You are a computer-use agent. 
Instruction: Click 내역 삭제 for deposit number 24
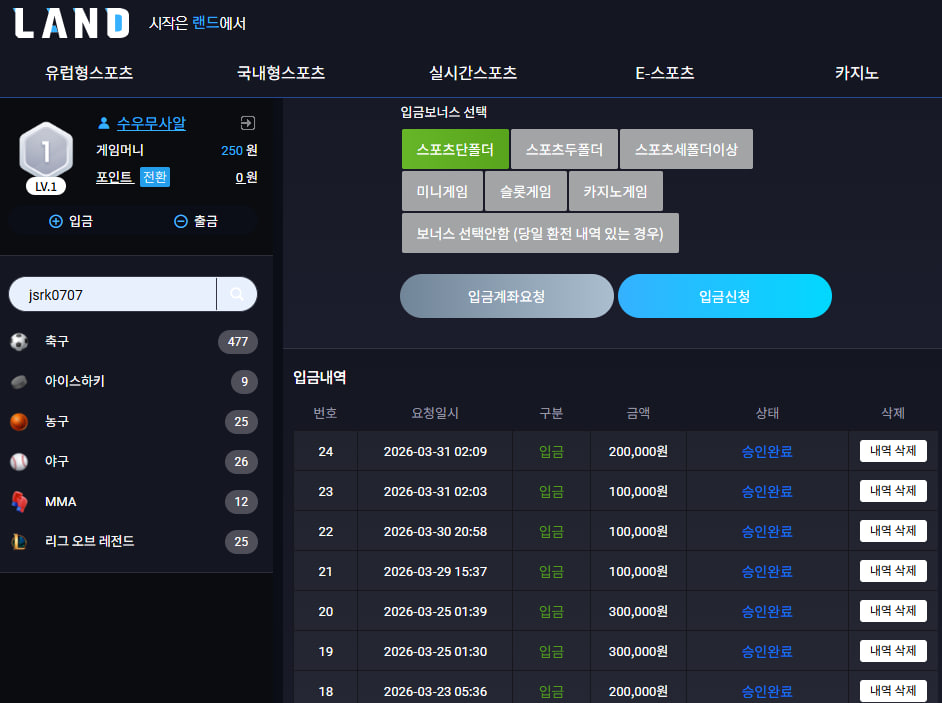pos(893,451)
